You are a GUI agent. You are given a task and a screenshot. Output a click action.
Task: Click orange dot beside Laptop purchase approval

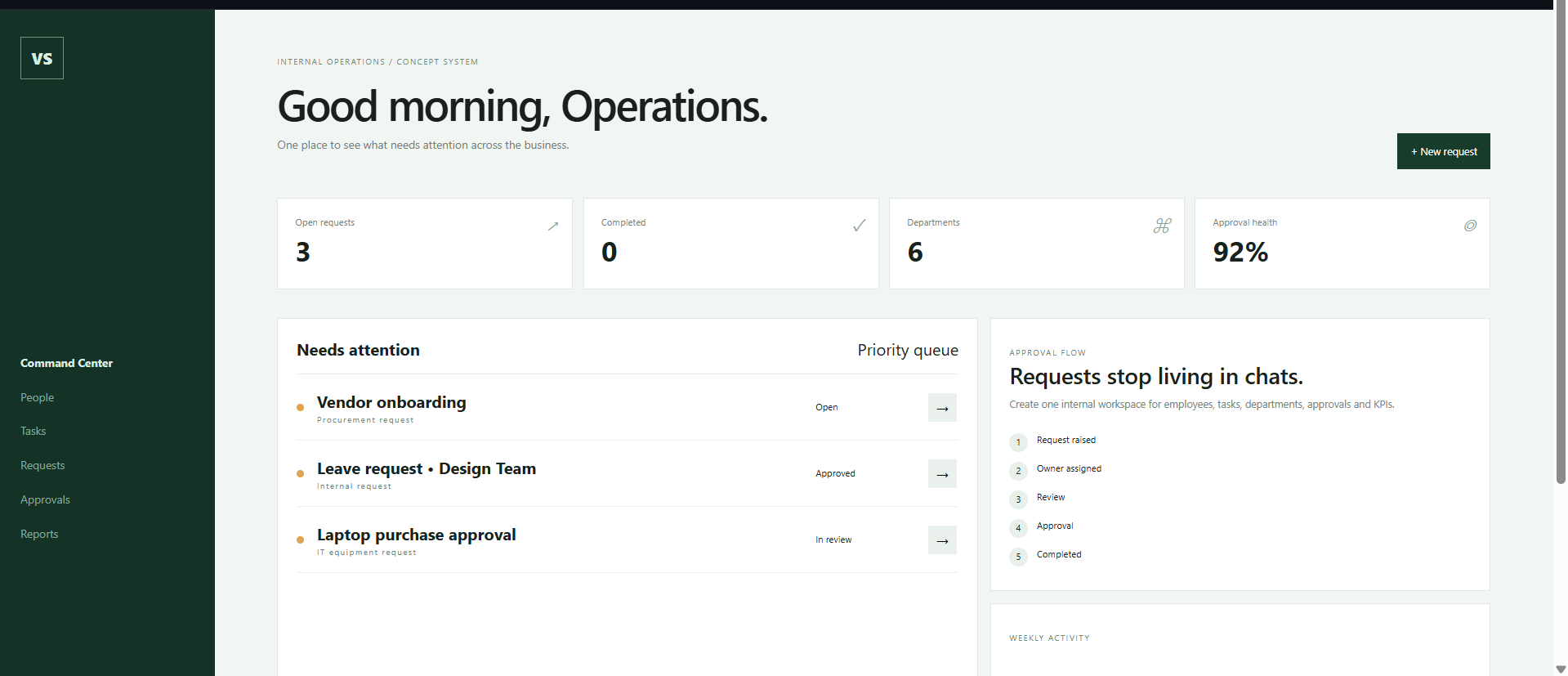click(x=301, y=539)
